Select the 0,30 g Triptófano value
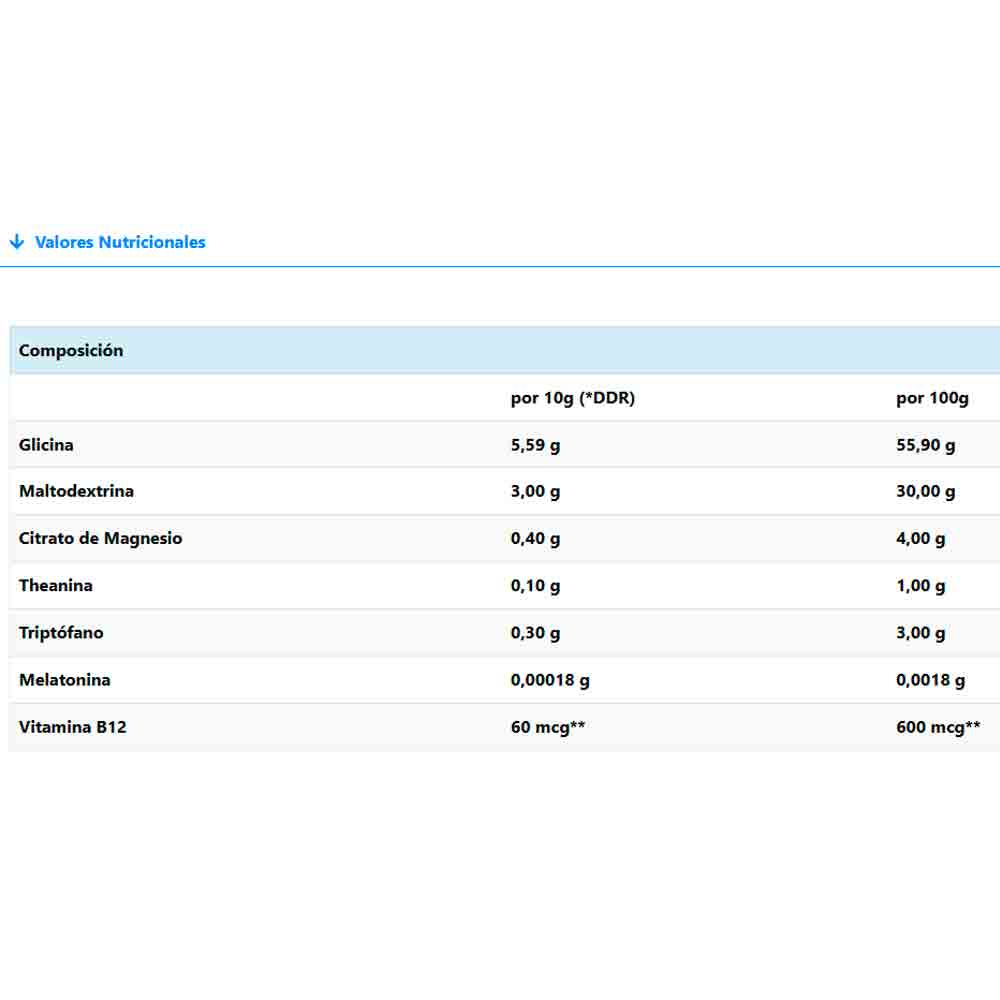Screen dimensions: 1000x1000 535,632
